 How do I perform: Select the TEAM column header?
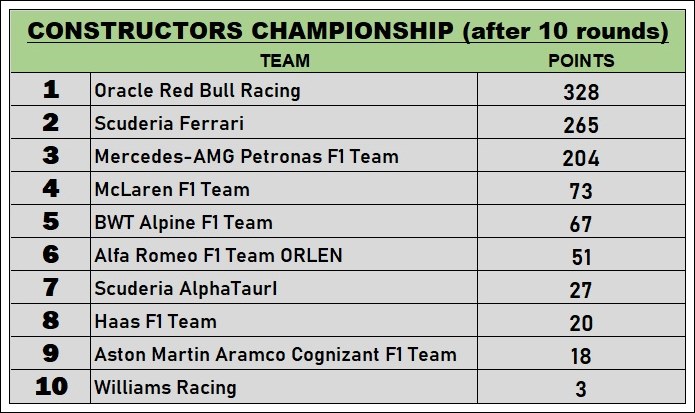[x=284, y=61]
